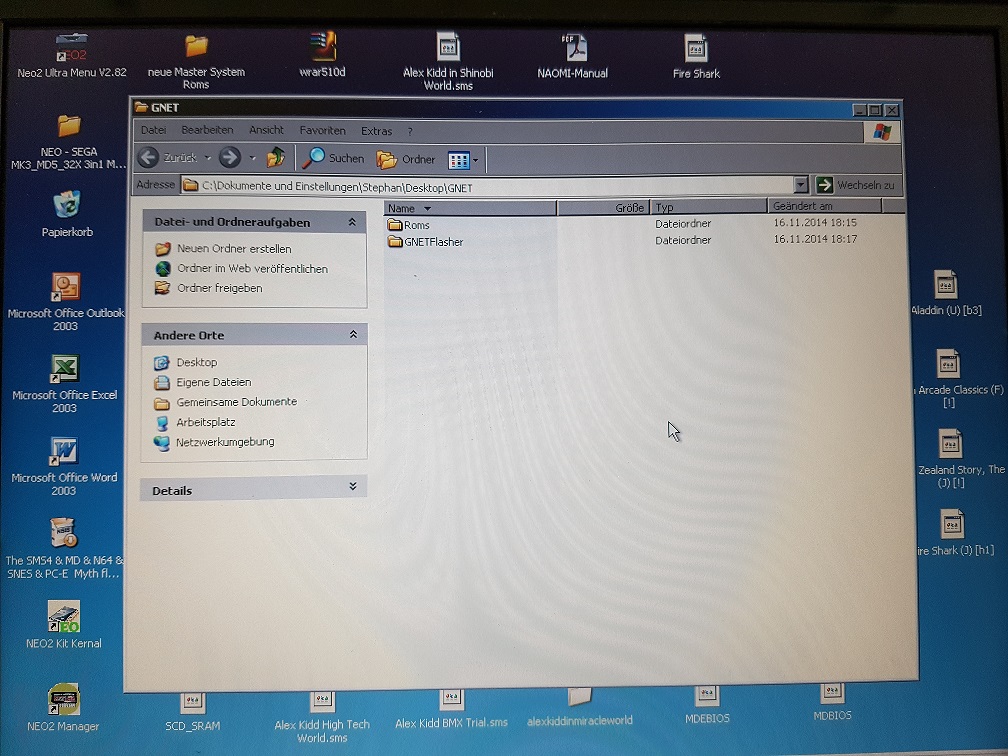1008x756 pixels.
Task: Open the Bearbeiten menu
Action: (207, 130)
